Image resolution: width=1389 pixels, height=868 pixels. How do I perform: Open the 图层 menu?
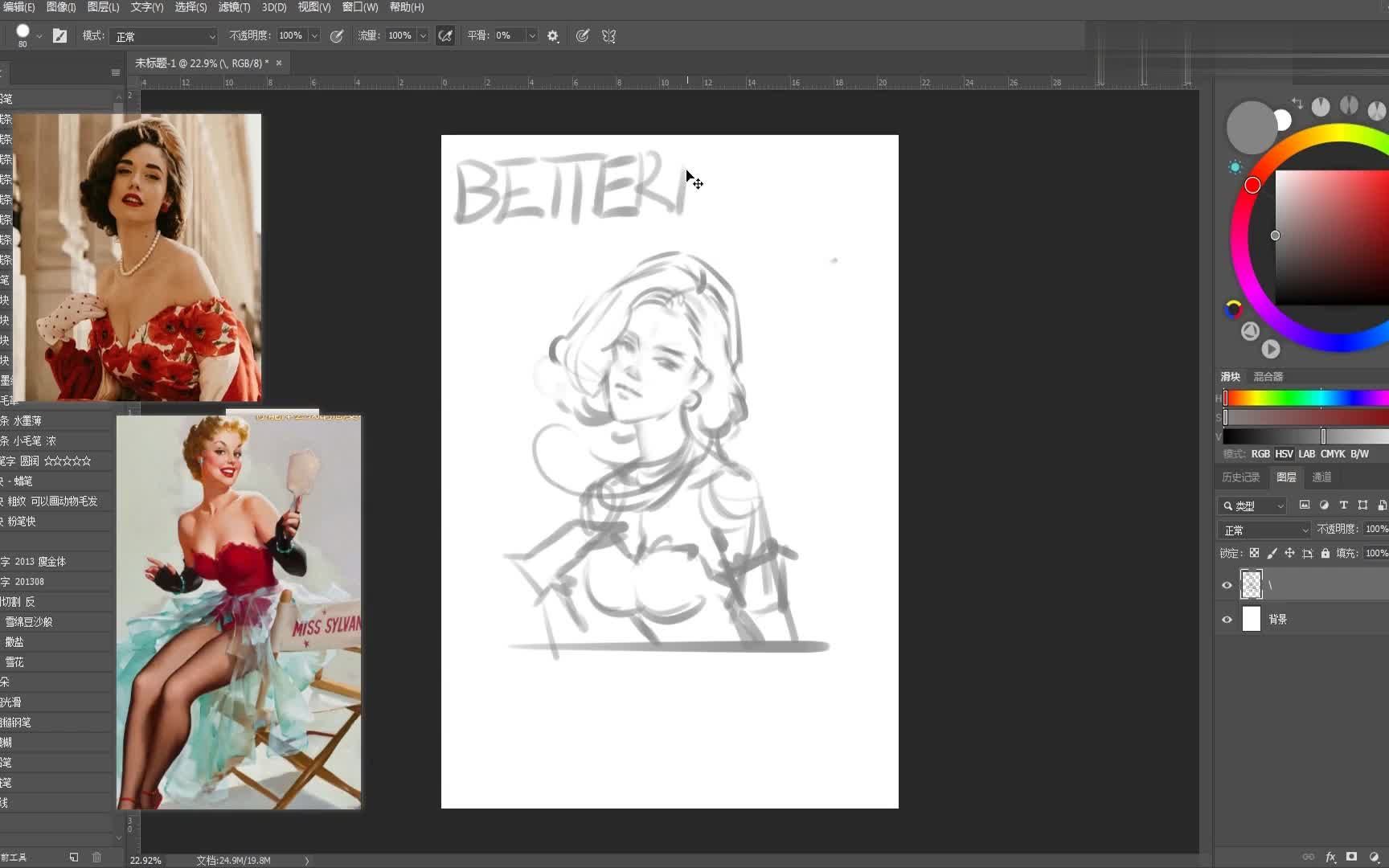pyautogui.click(x=103, y=7)
